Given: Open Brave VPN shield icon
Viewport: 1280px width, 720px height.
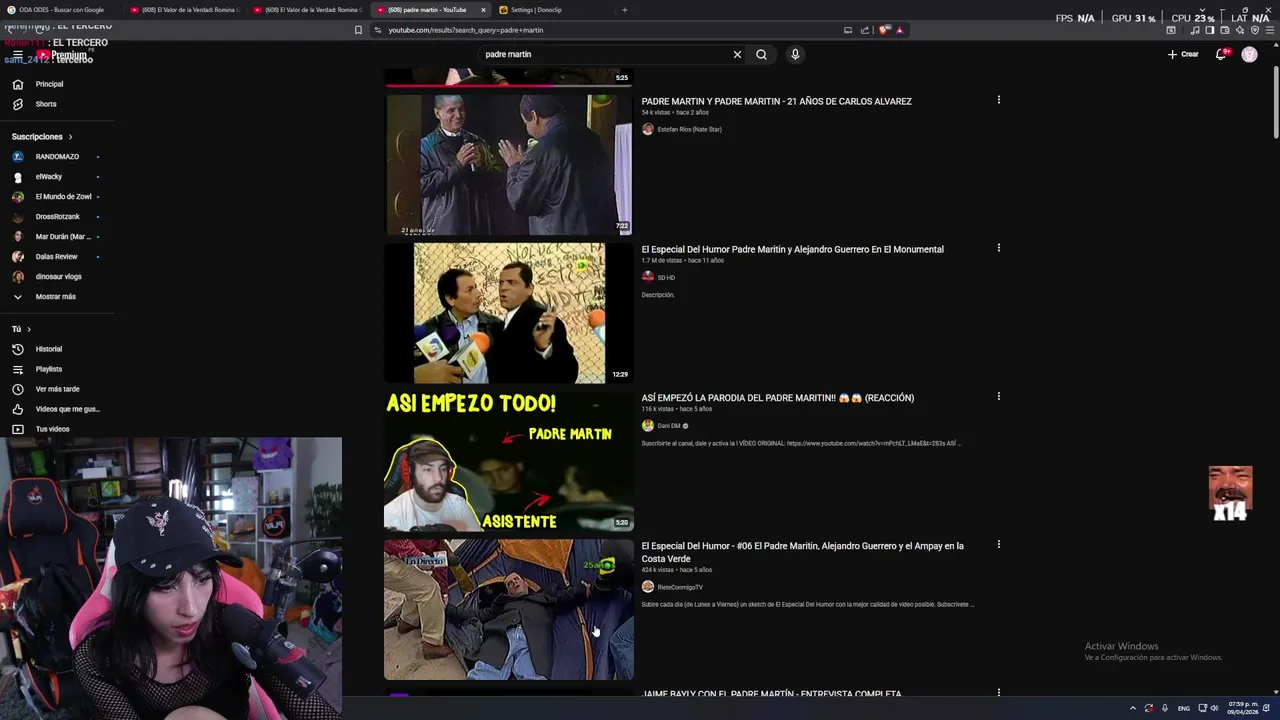Looking at the screenshot, I should (x=1255, y=30).
